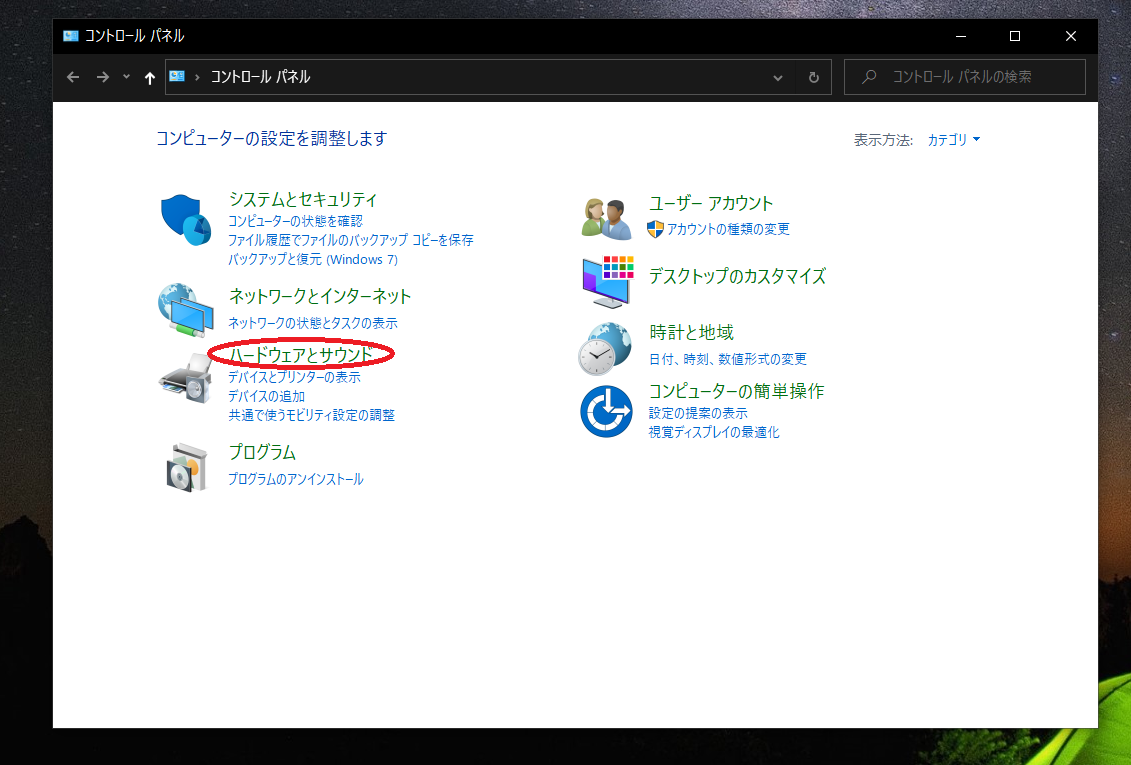Open バックアップと復元 (Windows 7) link
The width and height of the screenshot is (1131, 765).
pyautogui.click(x=313, y=260)
